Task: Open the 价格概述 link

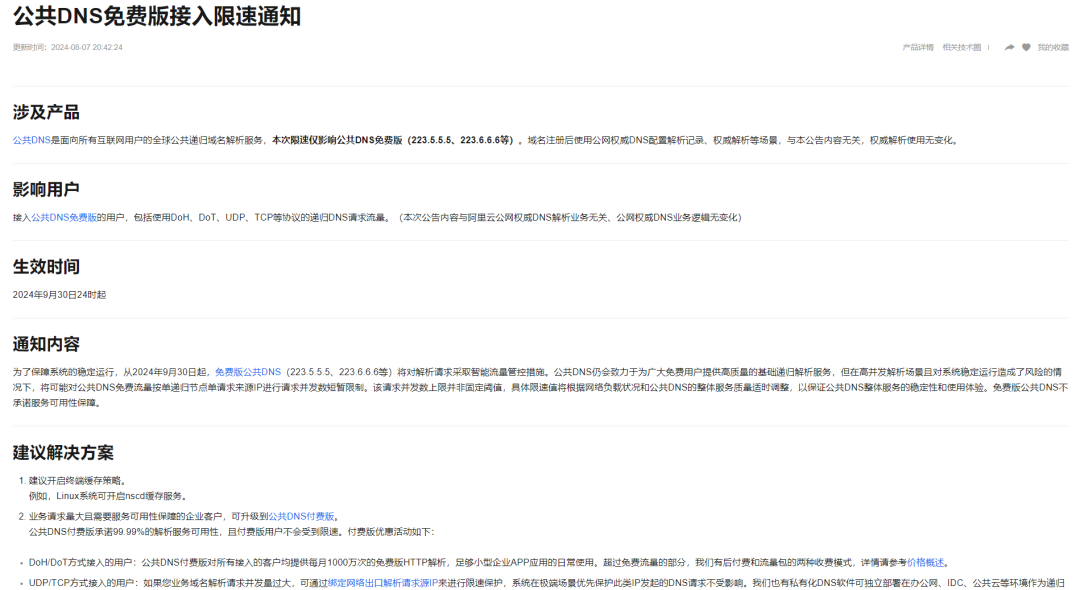Action: 926,562
